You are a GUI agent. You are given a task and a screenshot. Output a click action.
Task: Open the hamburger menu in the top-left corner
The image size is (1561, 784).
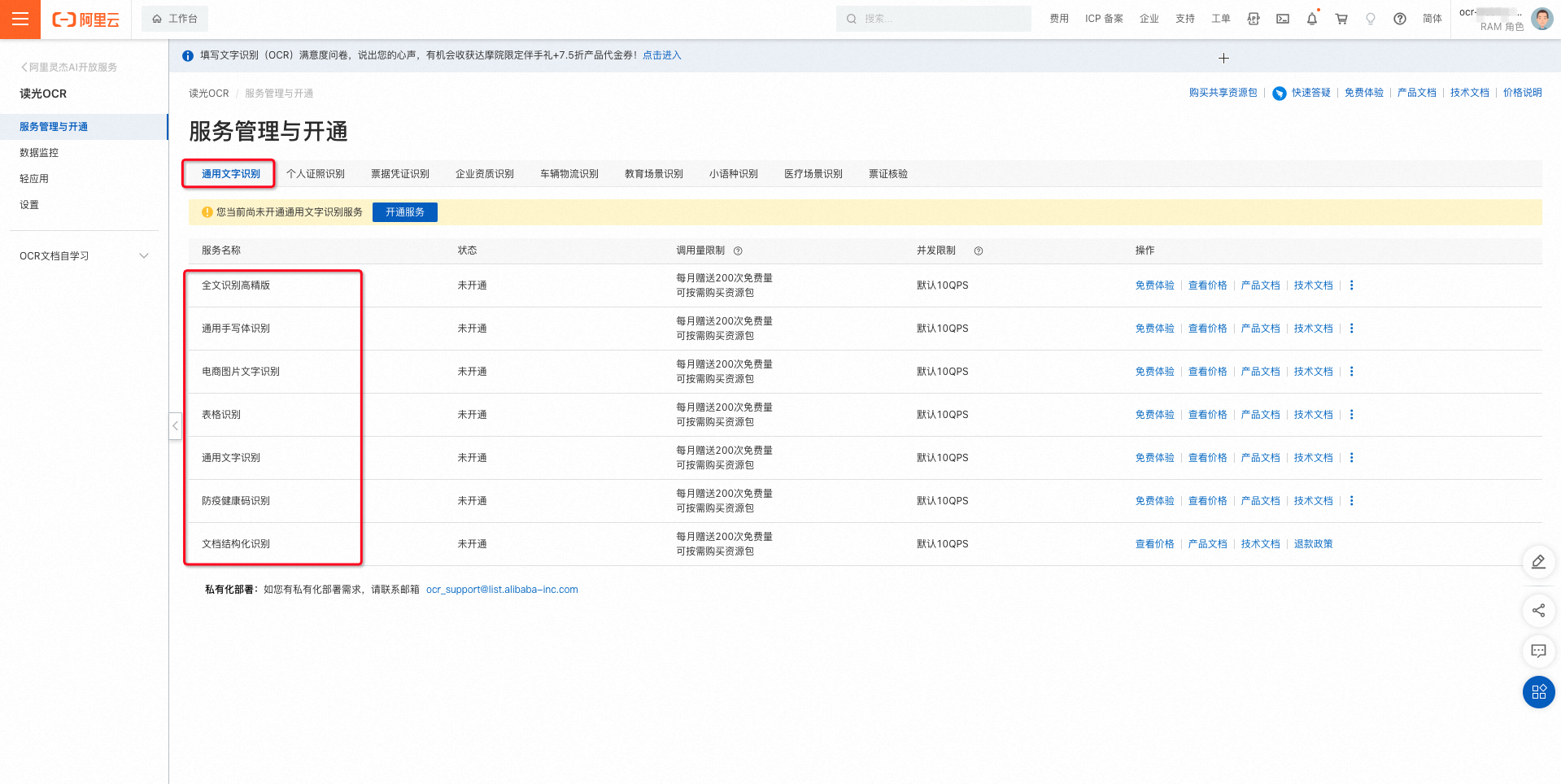pyautogui.click(x=20, y=19)
